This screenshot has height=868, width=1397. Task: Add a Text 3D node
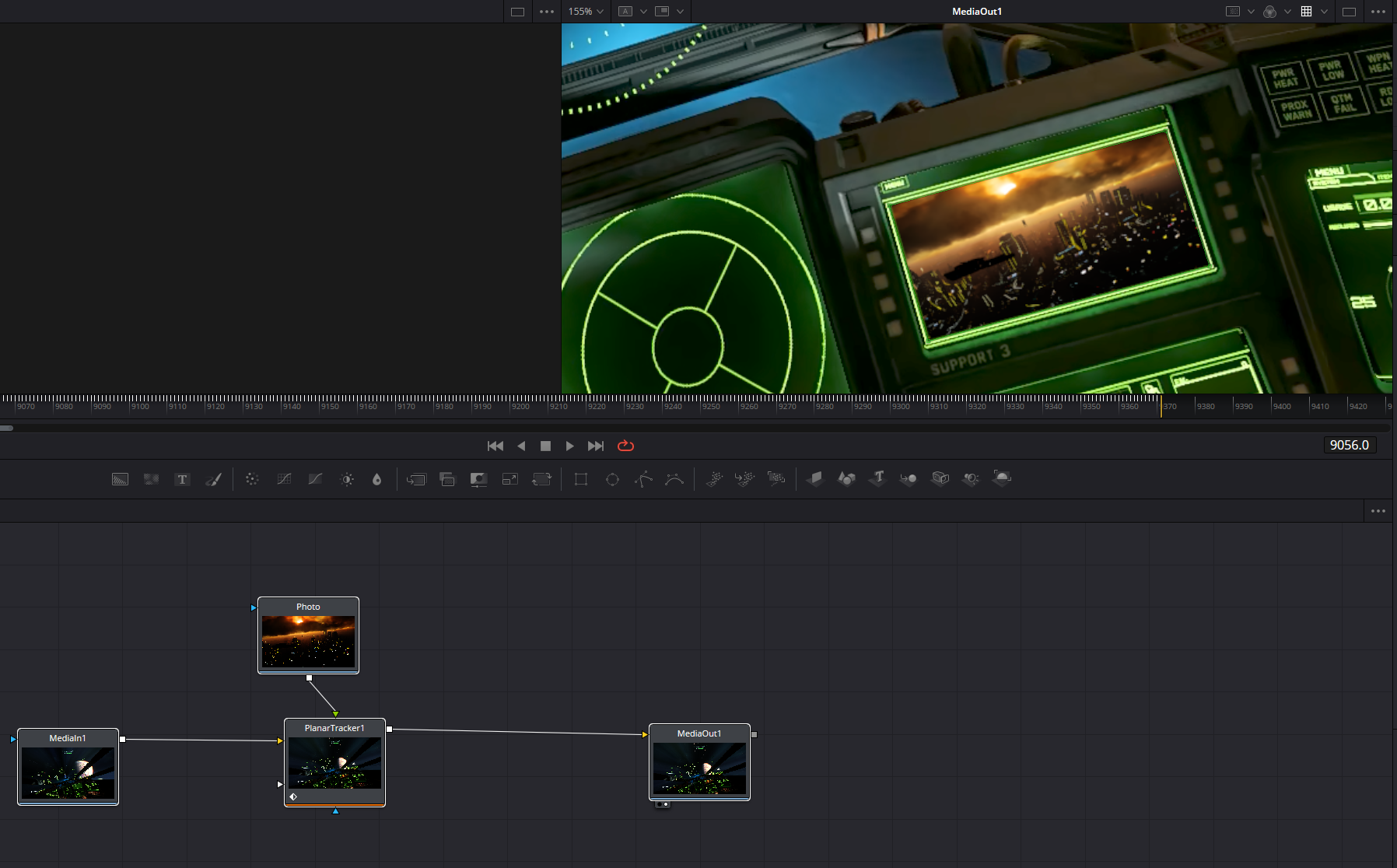pos(878,478)
